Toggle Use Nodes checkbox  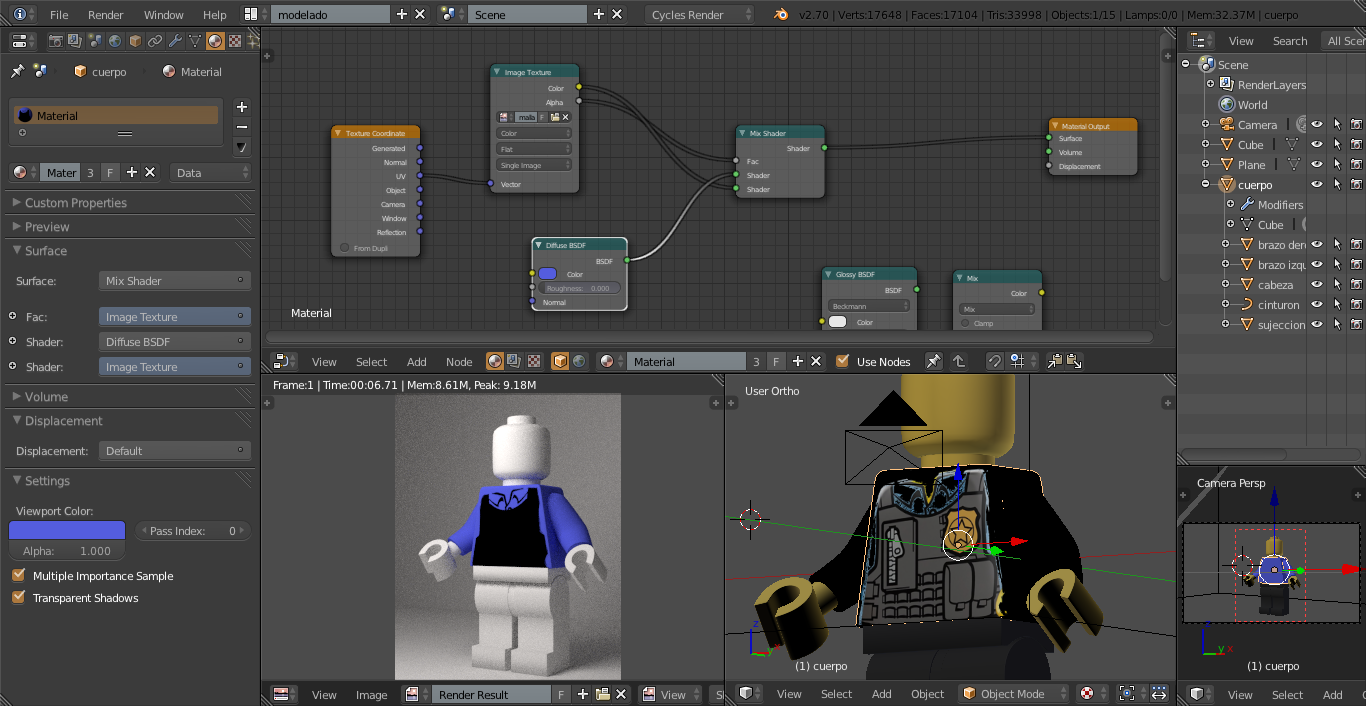coord(842,361)
